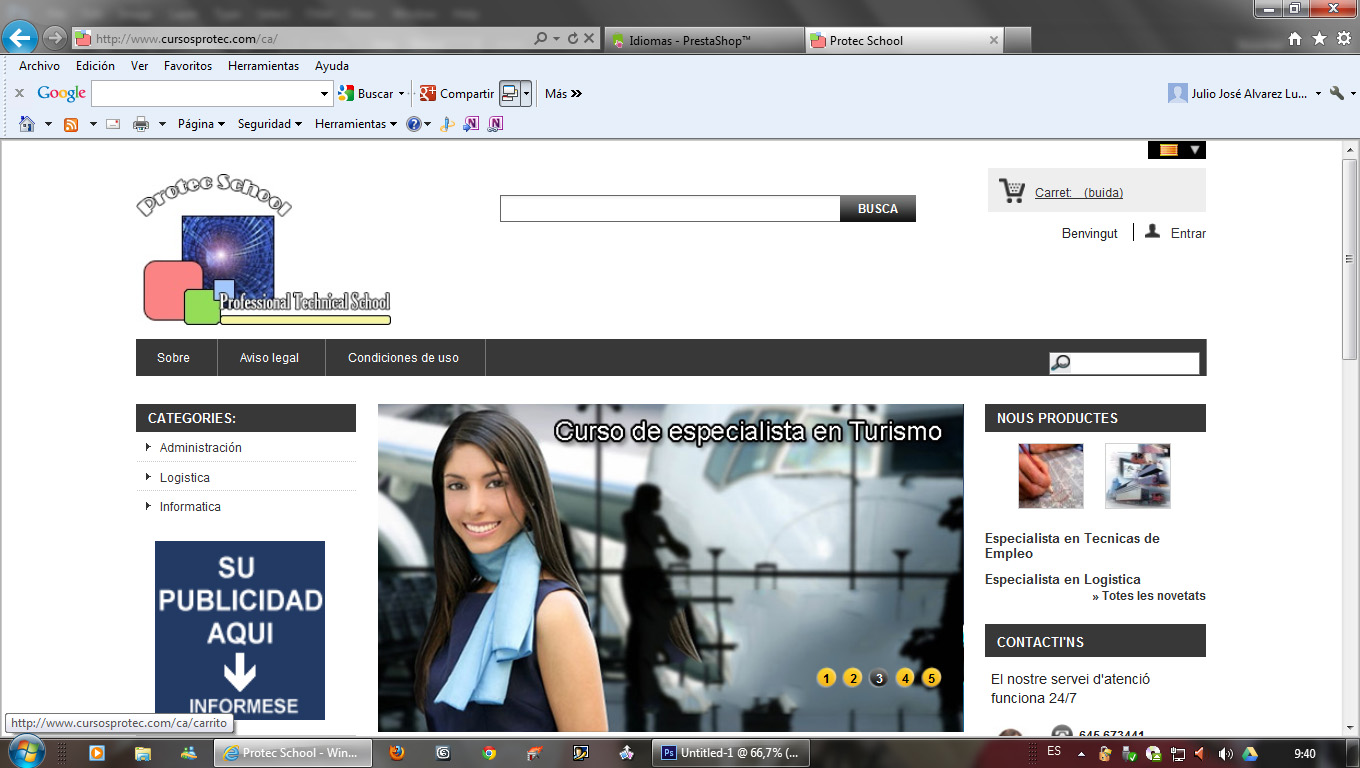Open Firefox from the taskbar

[397, 753]
